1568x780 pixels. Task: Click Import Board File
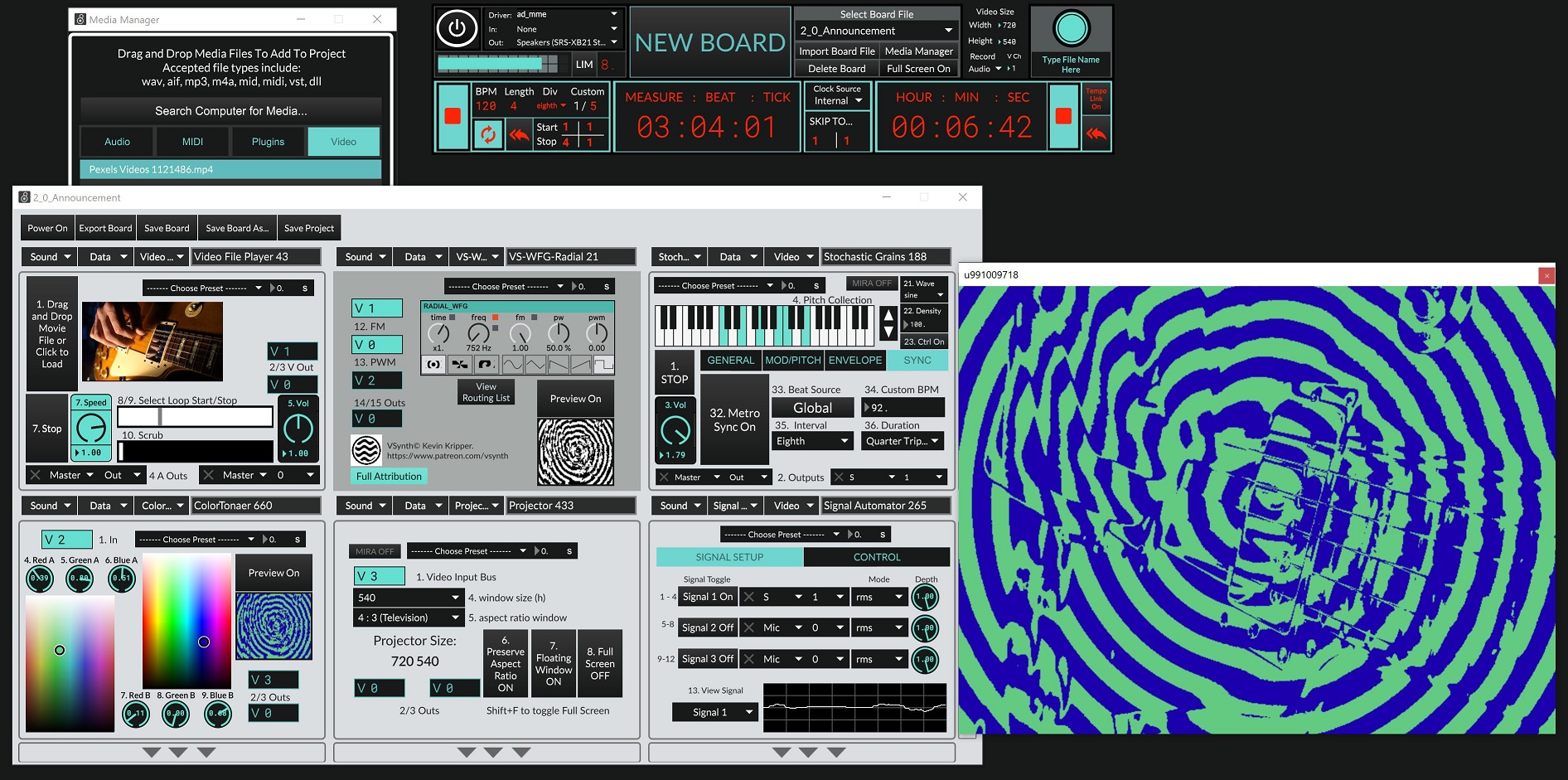coord(836,51)
